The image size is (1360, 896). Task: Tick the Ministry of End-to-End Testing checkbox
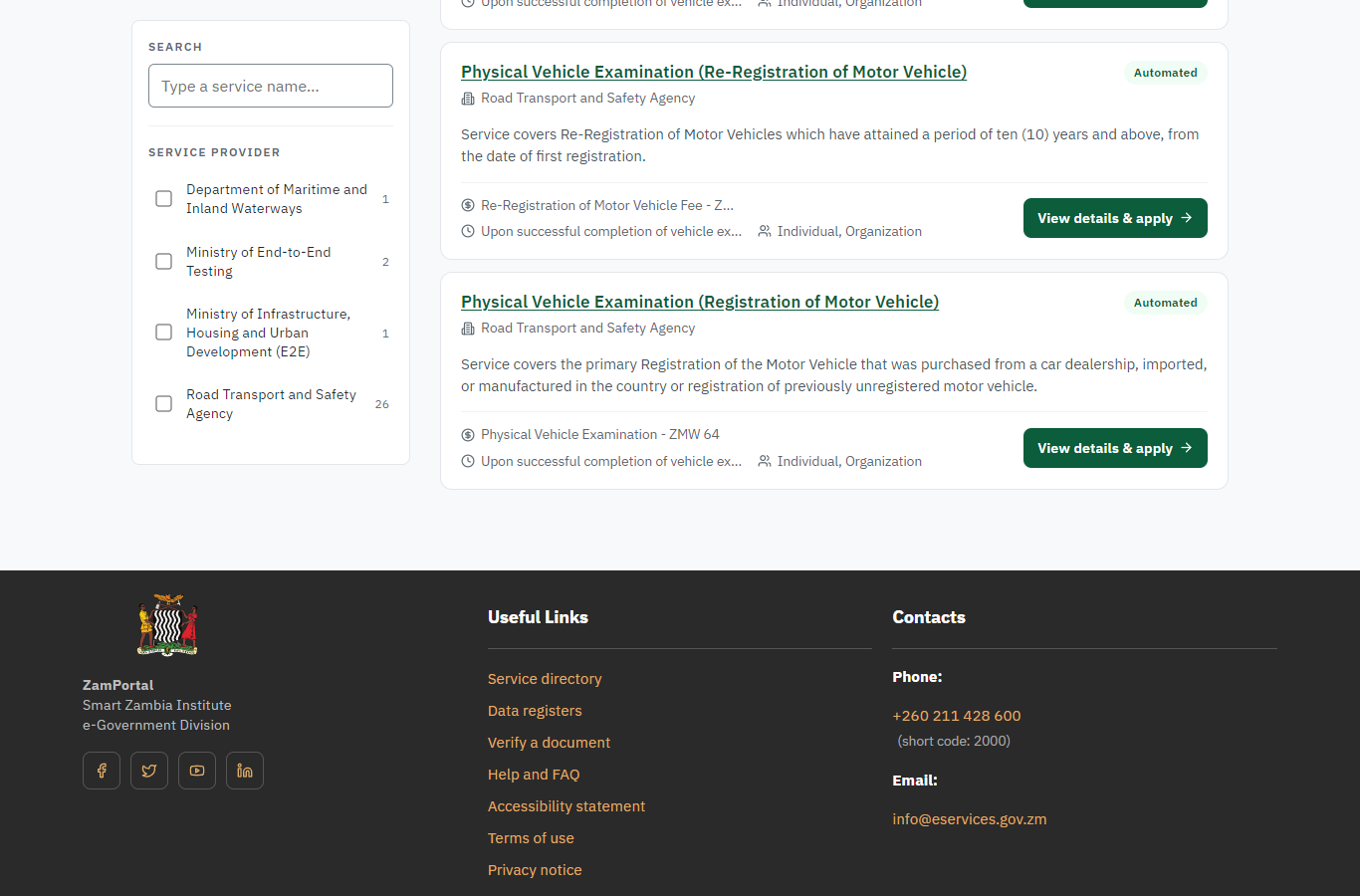click(164, 262)
